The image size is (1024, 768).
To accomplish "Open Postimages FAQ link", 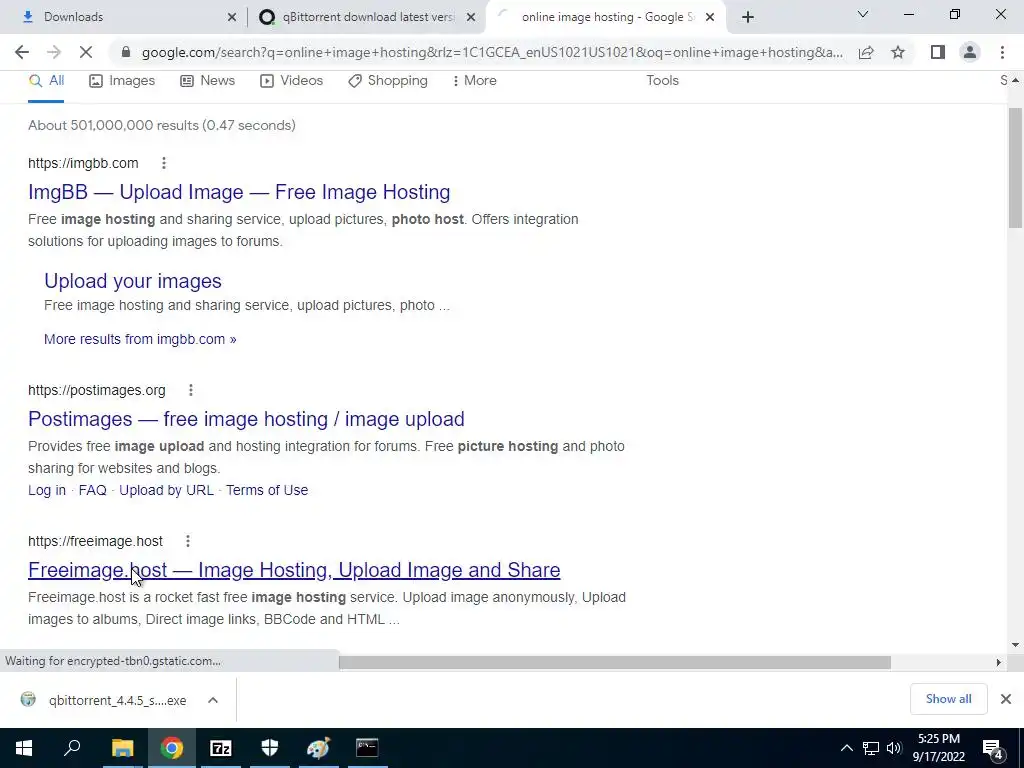I will [92, 490].
